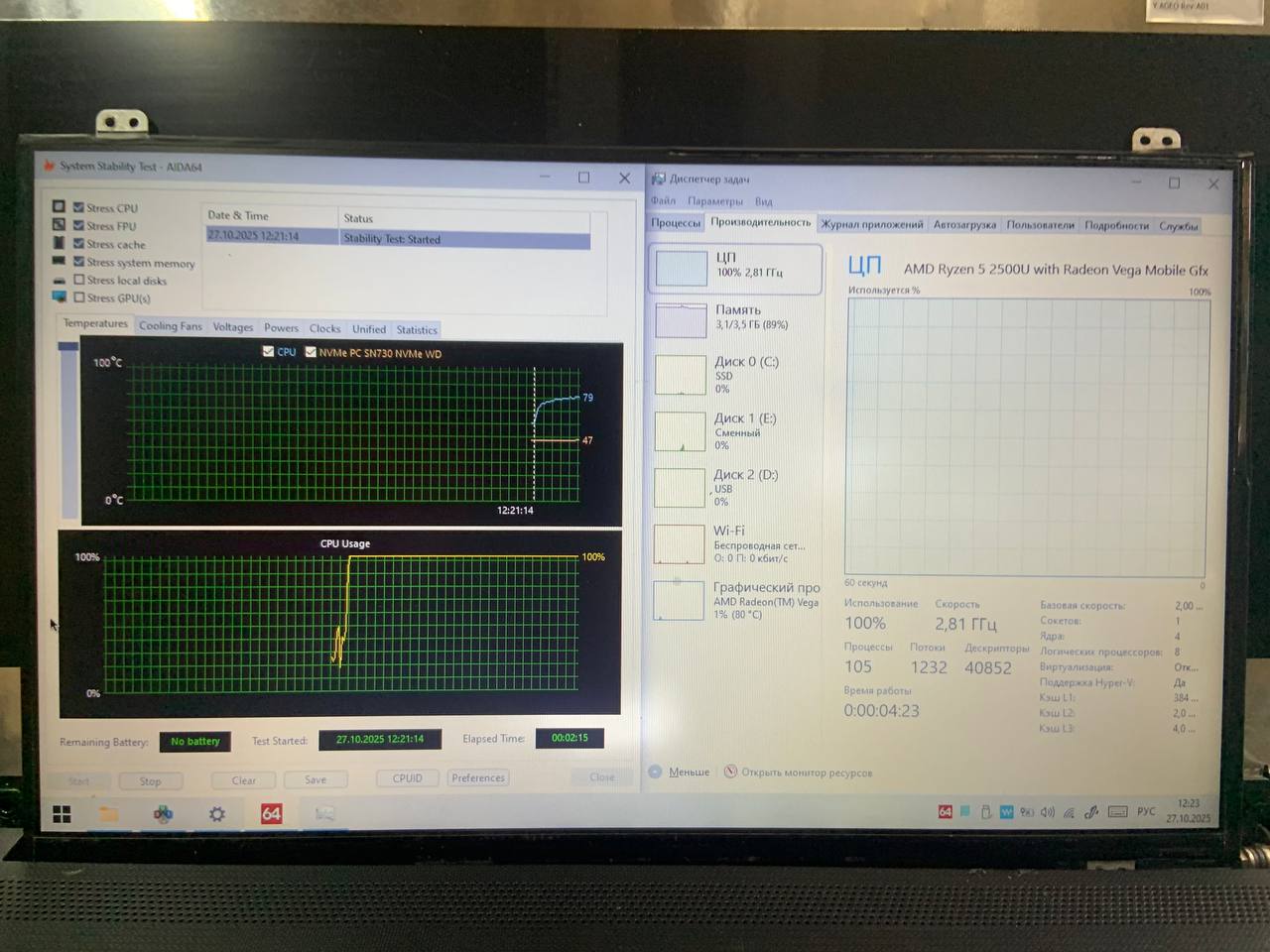
Task: Switch to the Cooling Fans tab
Action: click(170, 326)
